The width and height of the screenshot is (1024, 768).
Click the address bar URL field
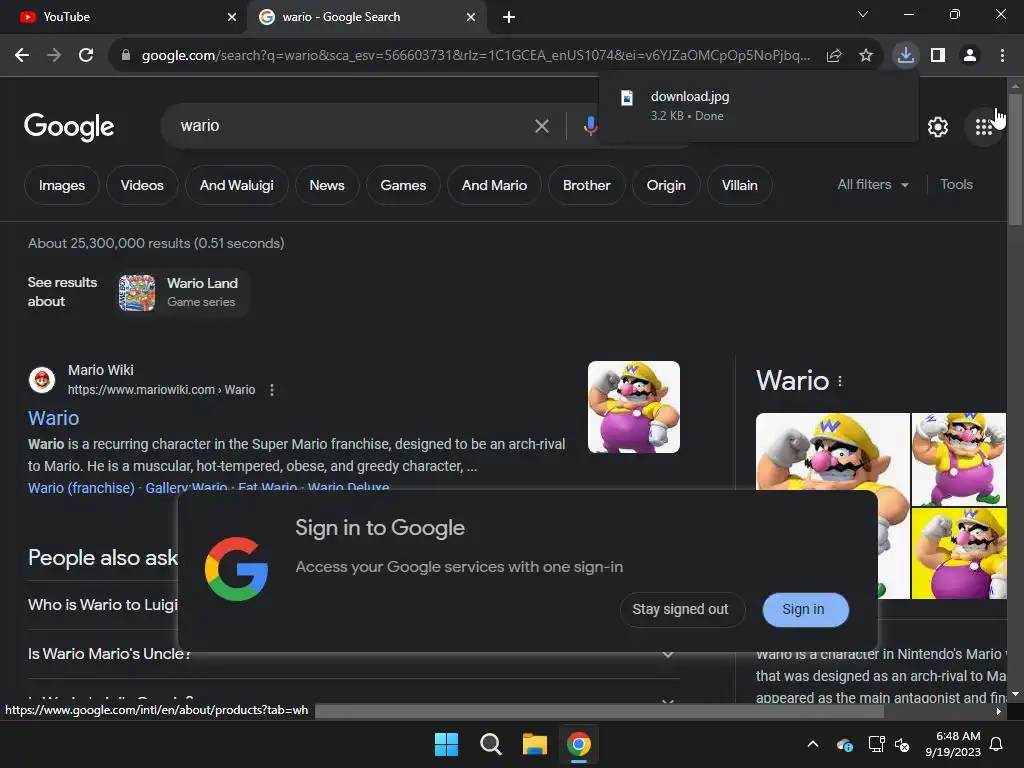(475, 56)
